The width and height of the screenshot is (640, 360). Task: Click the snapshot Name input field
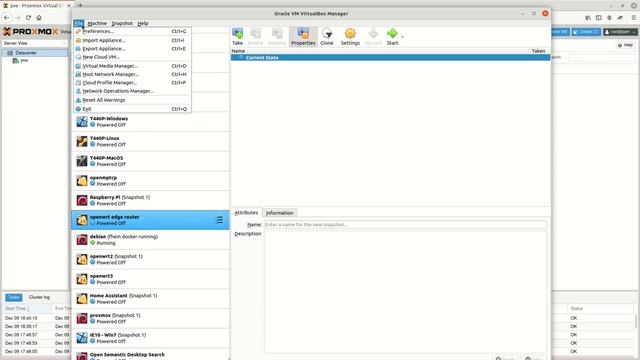click(404, 224)
